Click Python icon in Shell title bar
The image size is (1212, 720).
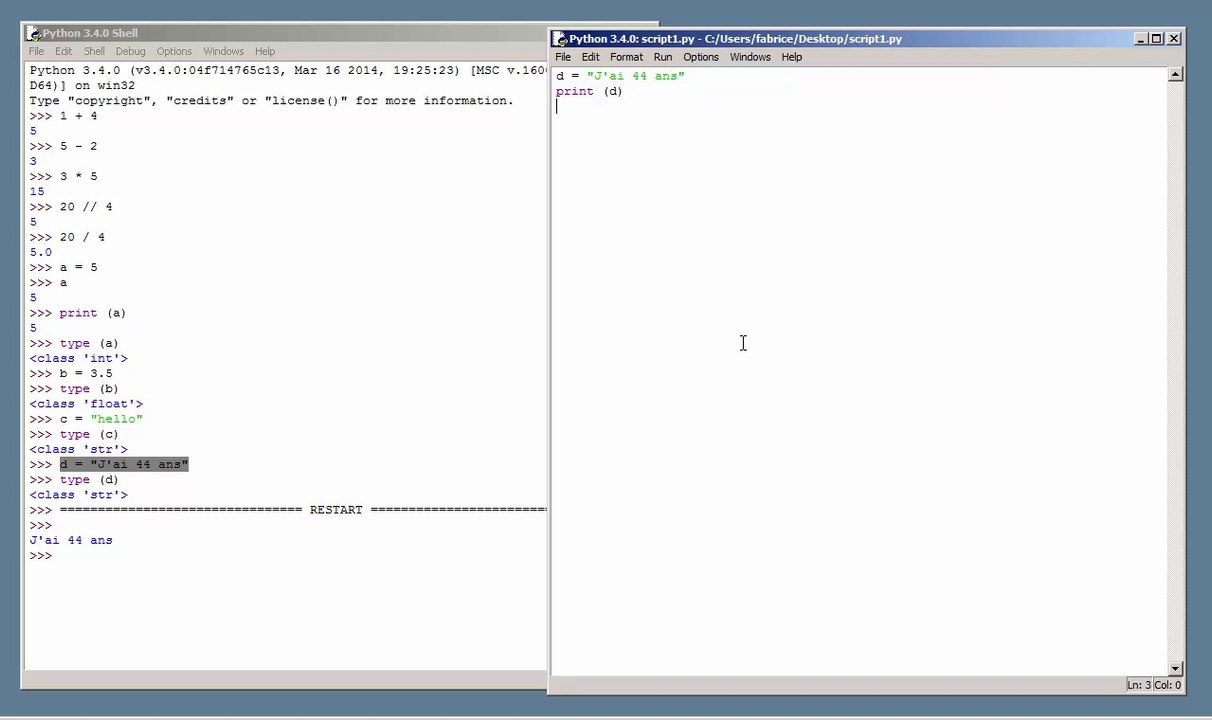tap(34, 33)
